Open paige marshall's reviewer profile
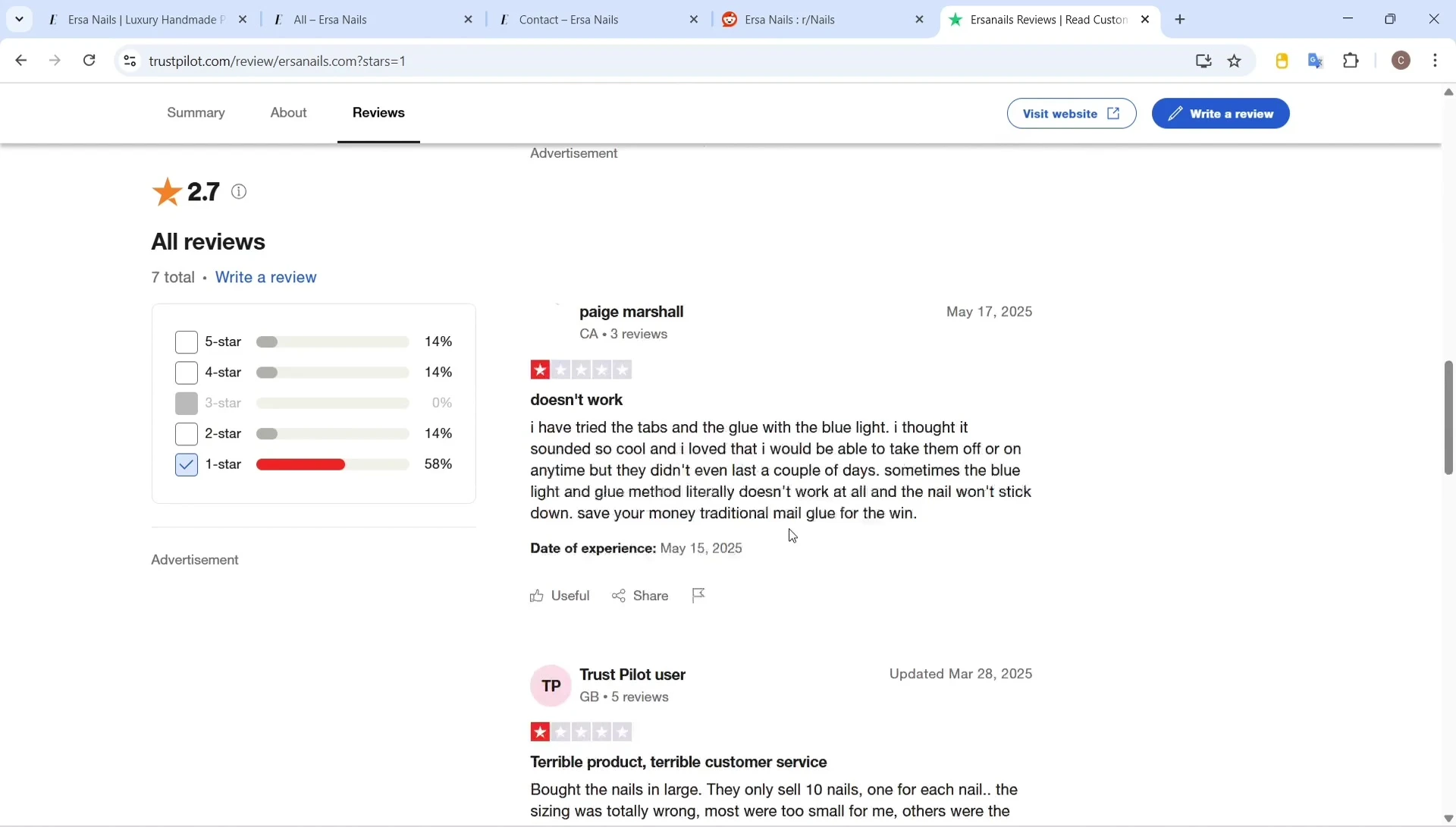This screenshot has width=1456, height=827. pyautogui.click(x=631, y=312)
